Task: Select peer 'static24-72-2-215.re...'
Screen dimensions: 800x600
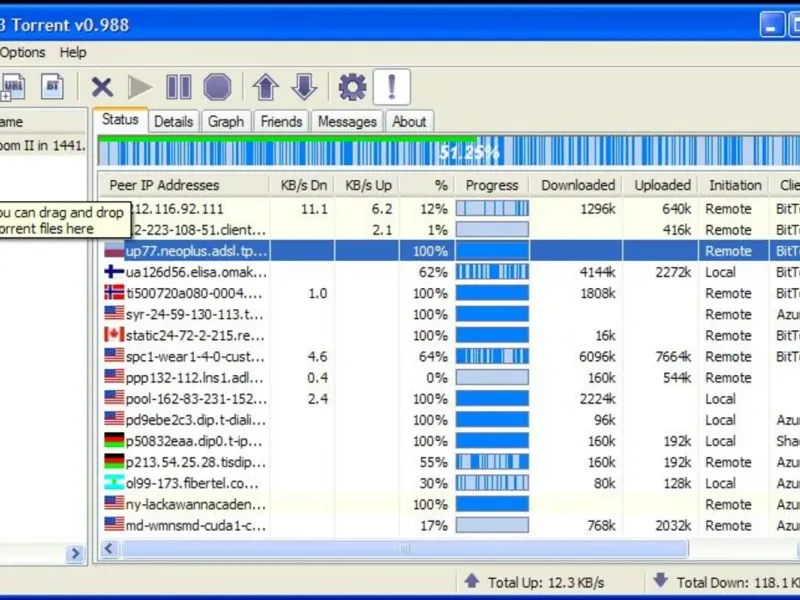Action: click(195, 336)
